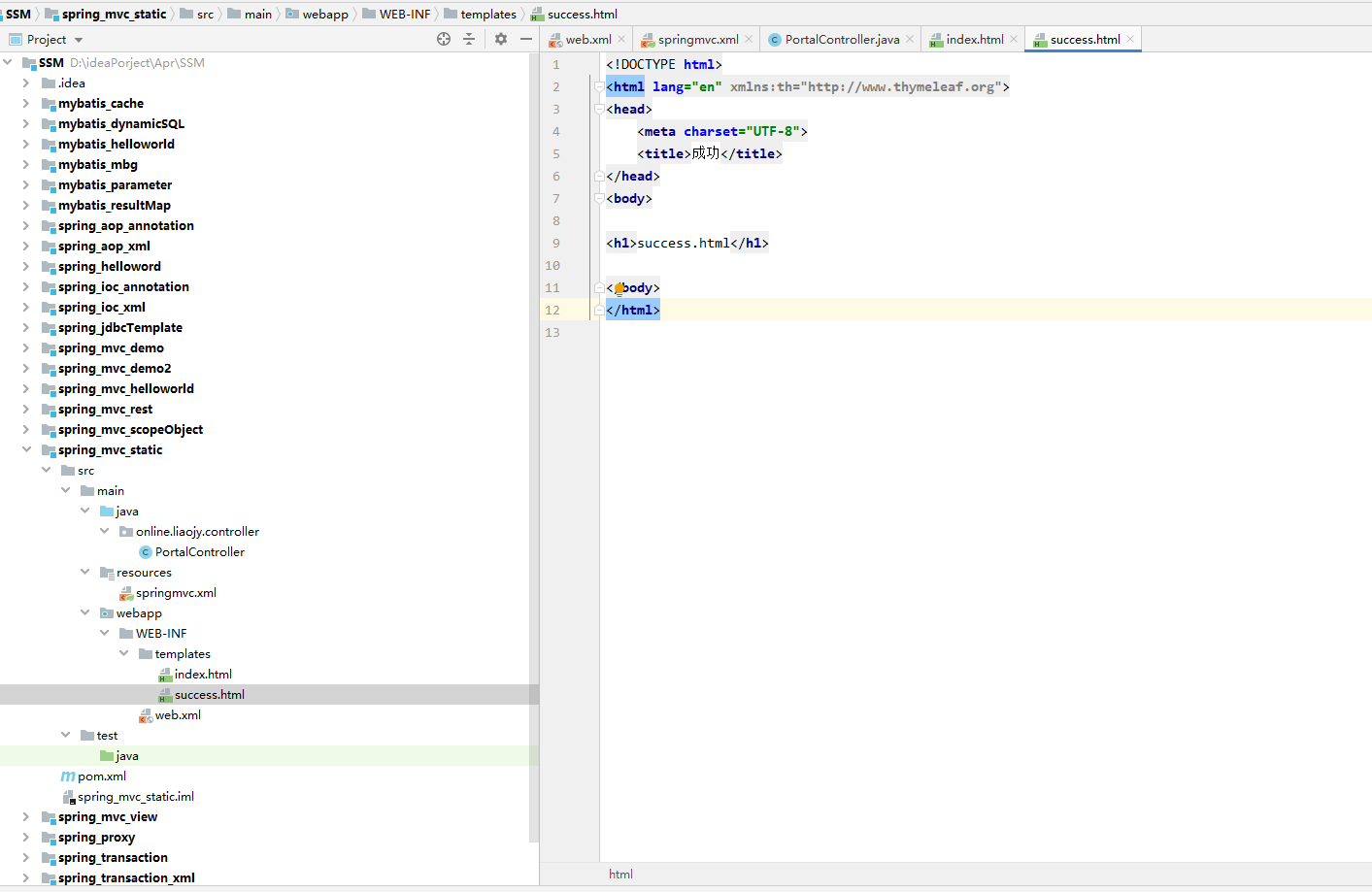The image size is (1372, 892).
Task: Select pom.xml in project tree
Action: click(102, 776)
